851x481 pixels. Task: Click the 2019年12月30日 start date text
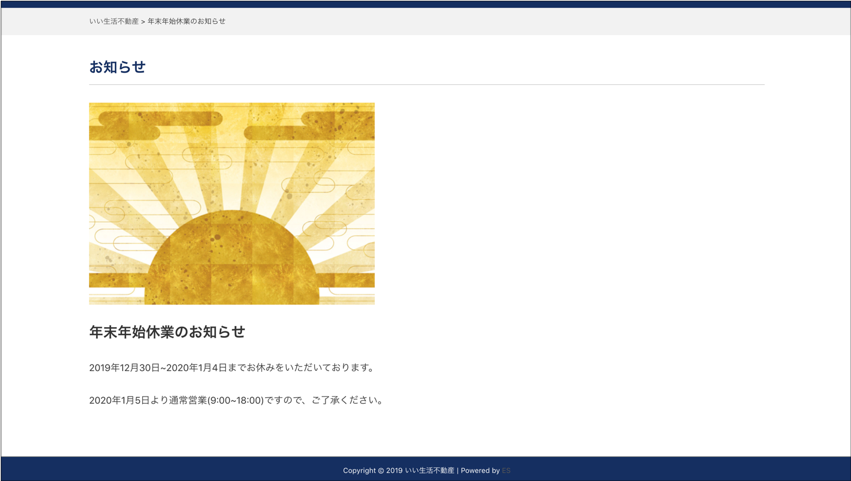coord(123,368)
